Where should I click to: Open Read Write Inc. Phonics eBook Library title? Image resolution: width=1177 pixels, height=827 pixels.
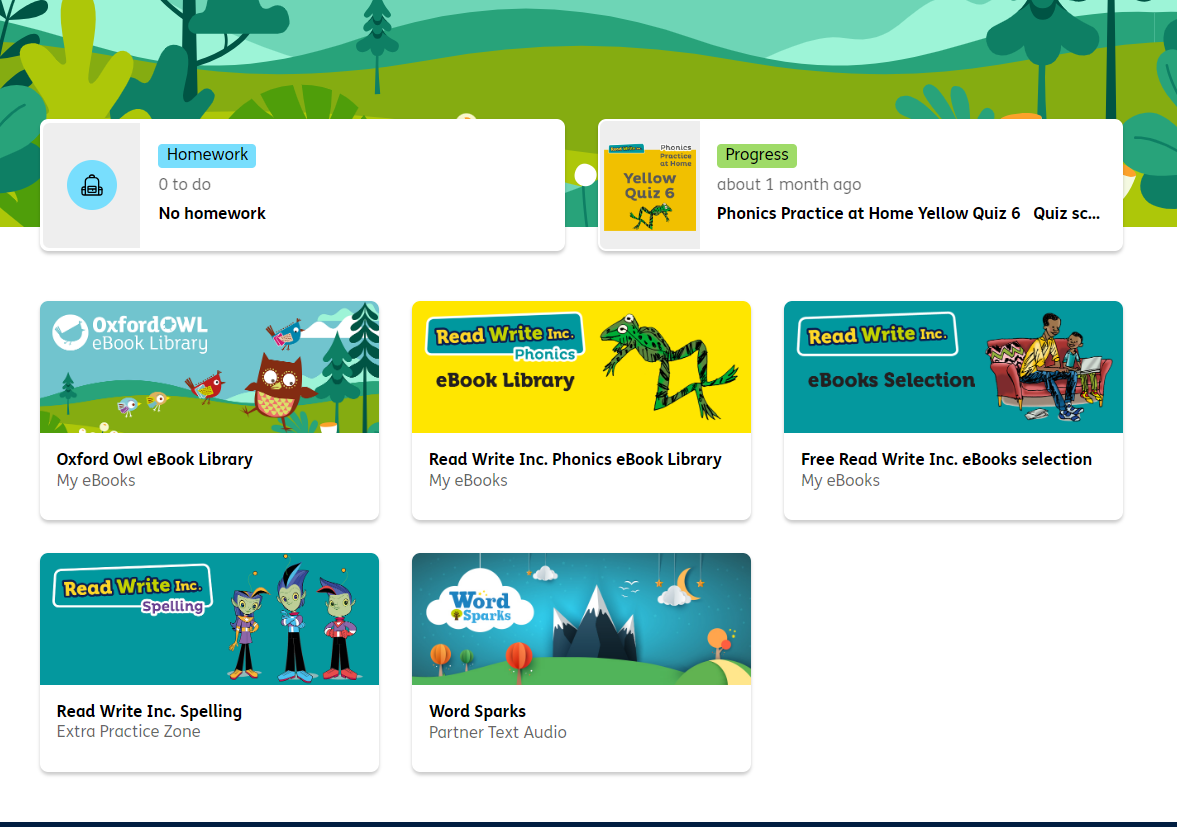coord(575,459)
